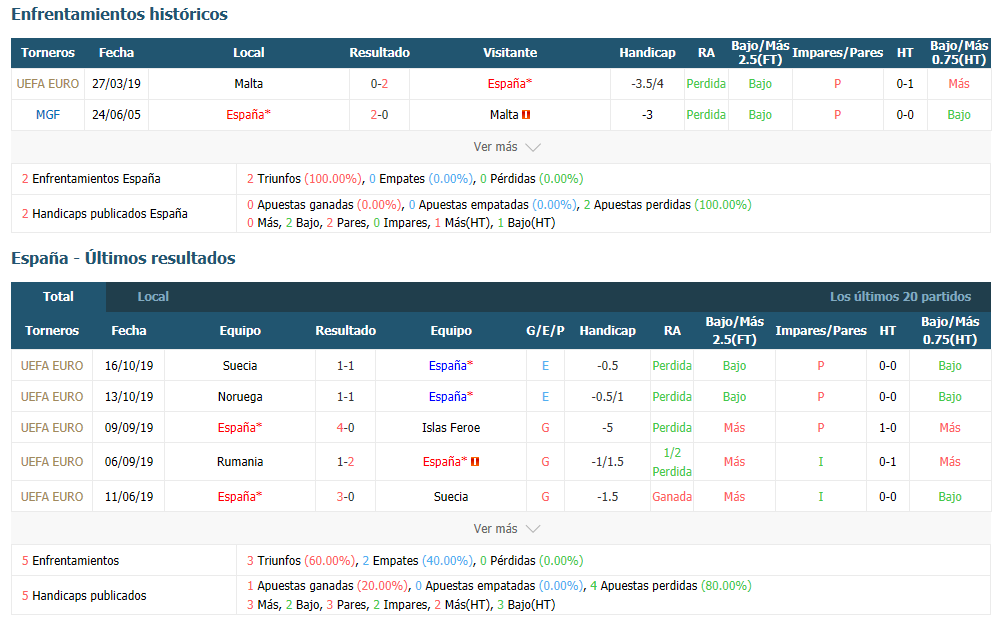This screenshot has height=621, width=1003.
Task: Click 1/2 Perdida cell in Rumania row
Action: click(x=672, y=462)
